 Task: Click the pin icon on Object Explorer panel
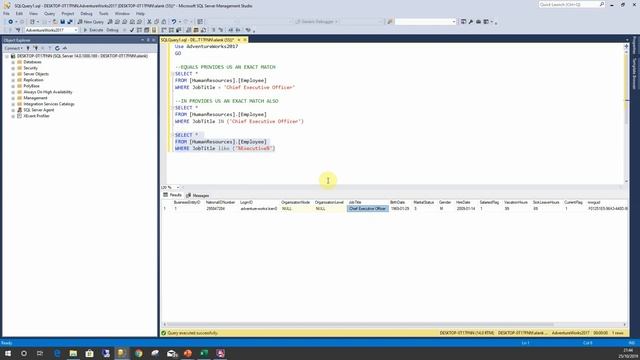[x=148, y=40]
